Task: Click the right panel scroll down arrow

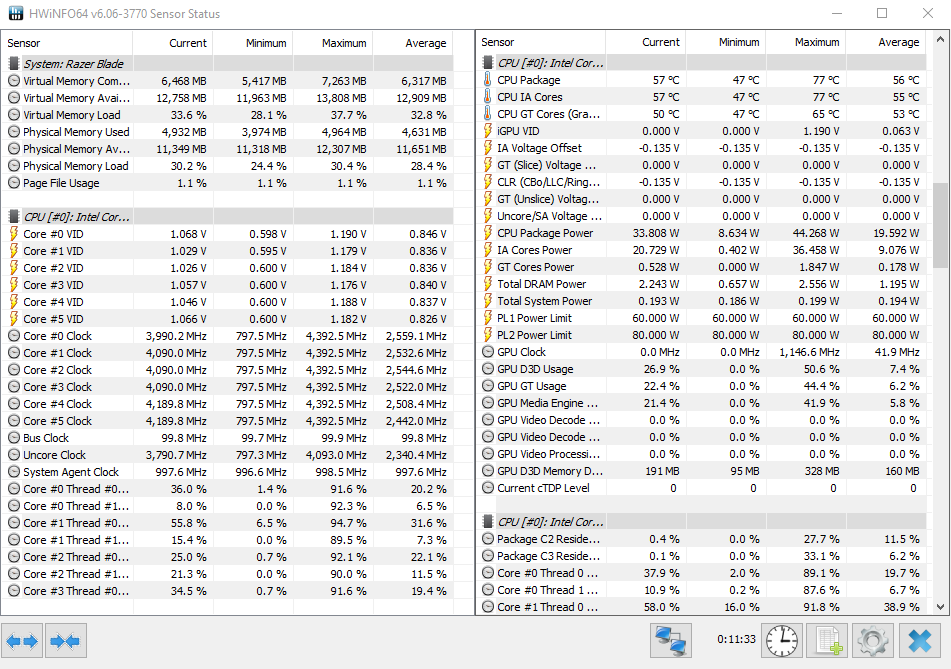Action: 940,607
